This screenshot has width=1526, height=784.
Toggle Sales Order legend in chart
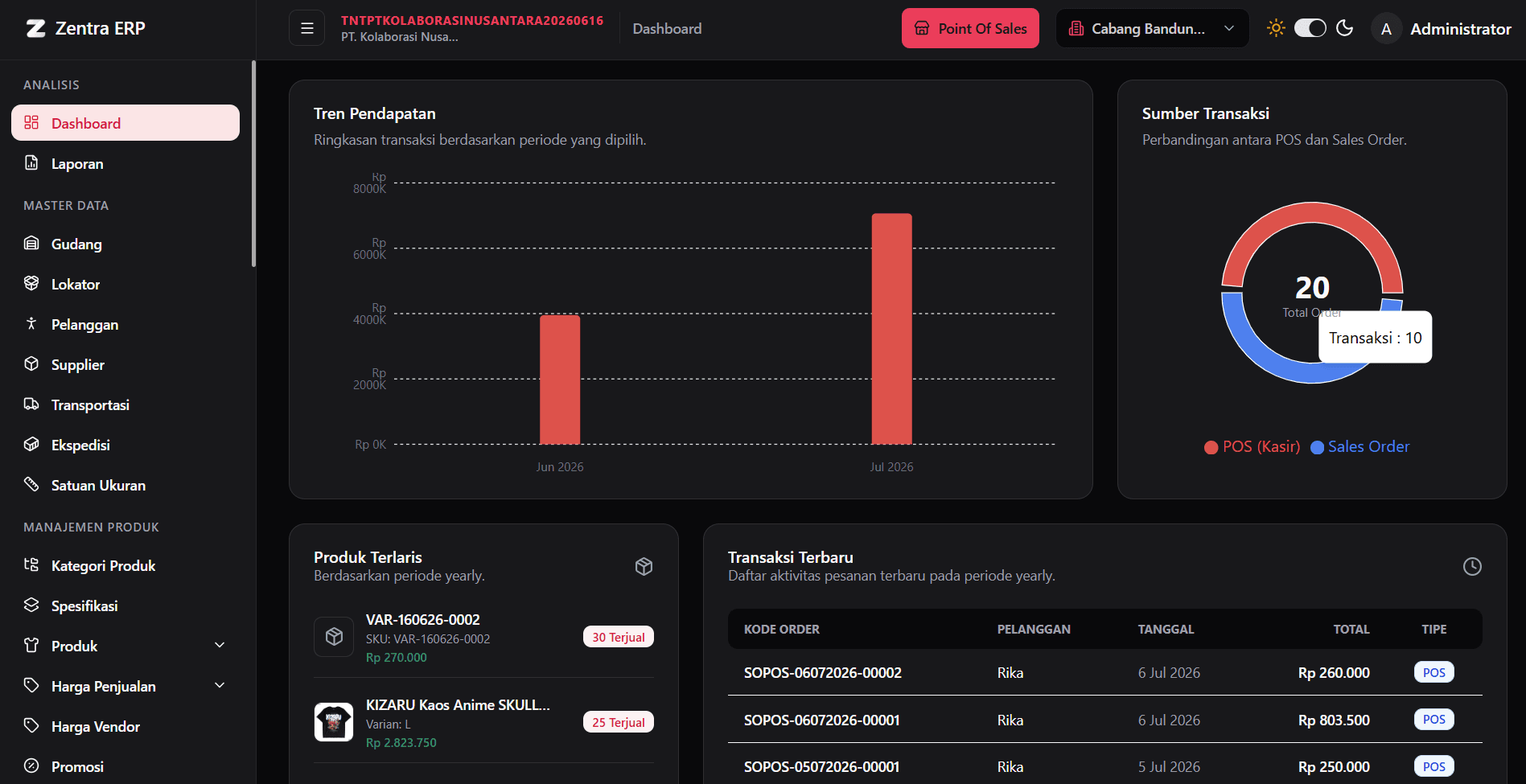pyautogui.click(x=1359, y=446)
